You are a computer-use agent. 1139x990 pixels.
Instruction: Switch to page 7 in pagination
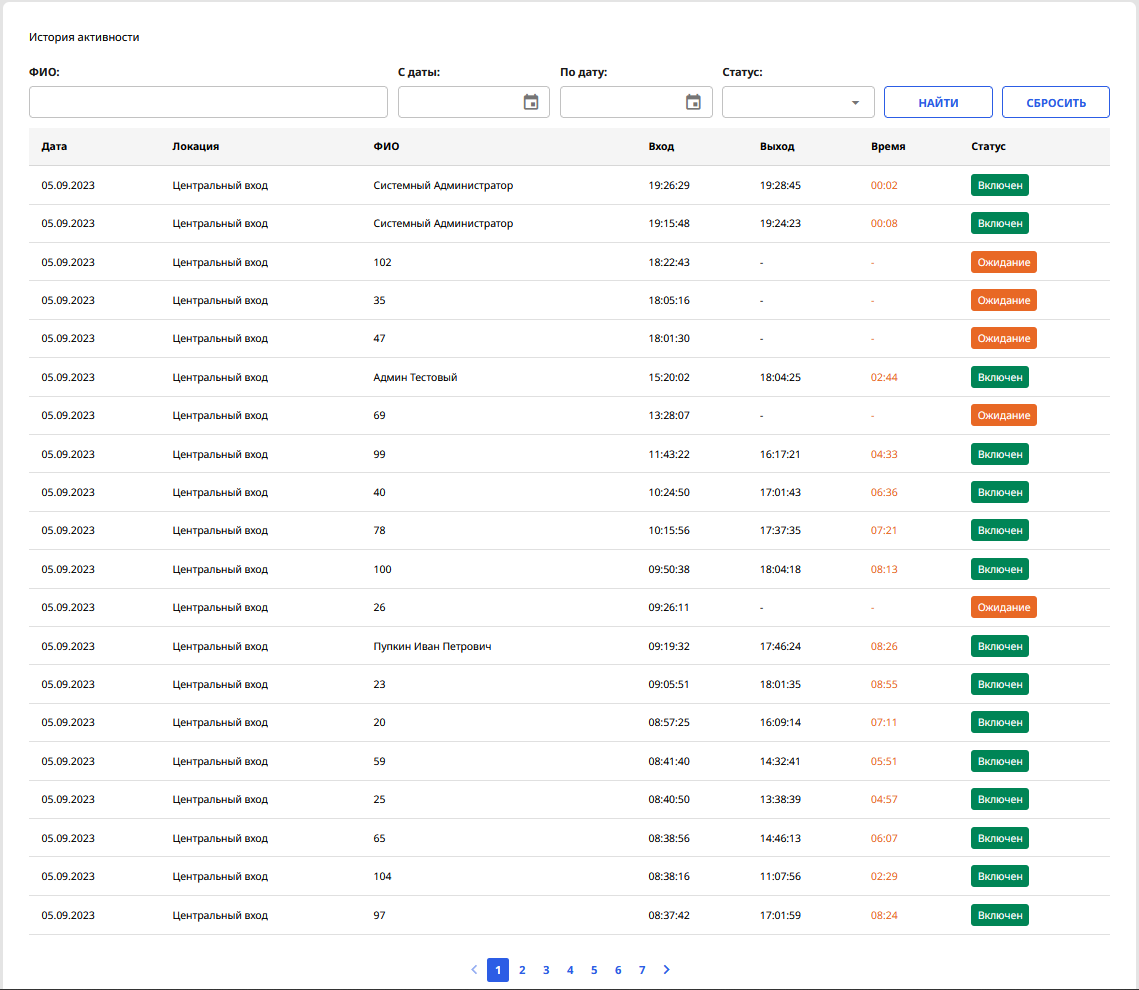[642, 970]
